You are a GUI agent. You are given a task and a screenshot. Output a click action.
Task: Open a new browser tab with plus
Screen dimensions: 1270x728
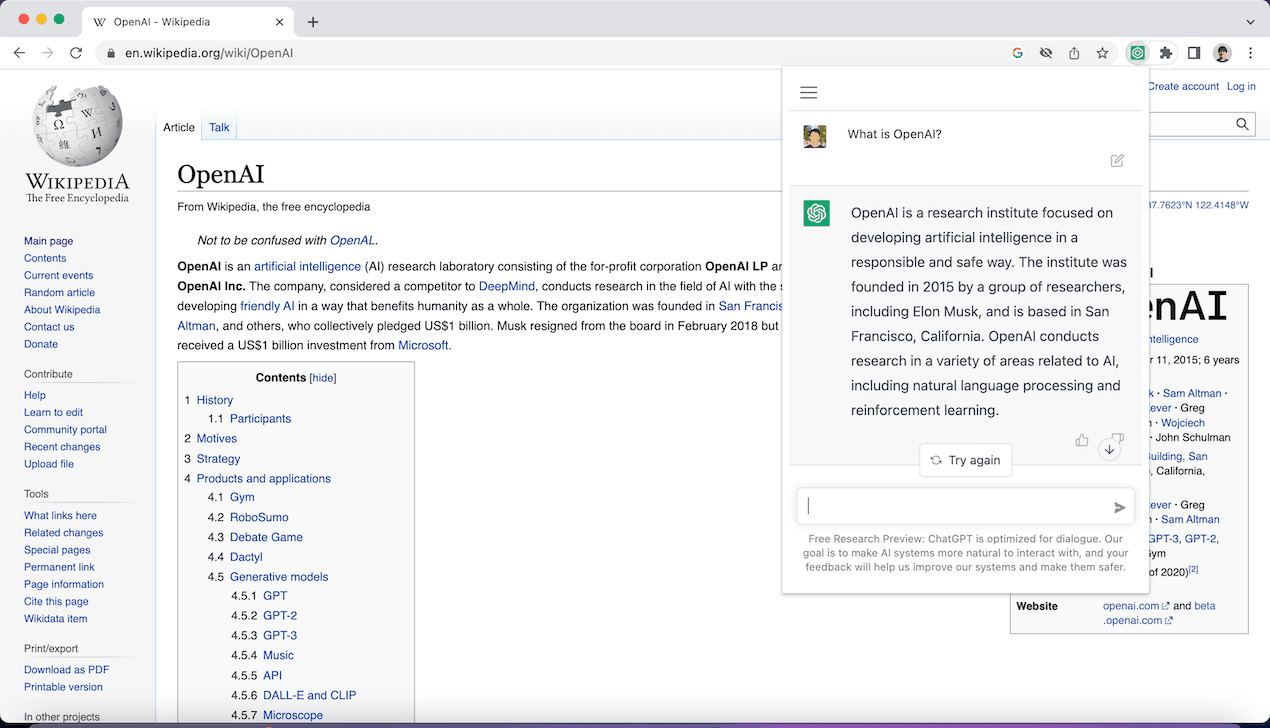coord(313,21)
